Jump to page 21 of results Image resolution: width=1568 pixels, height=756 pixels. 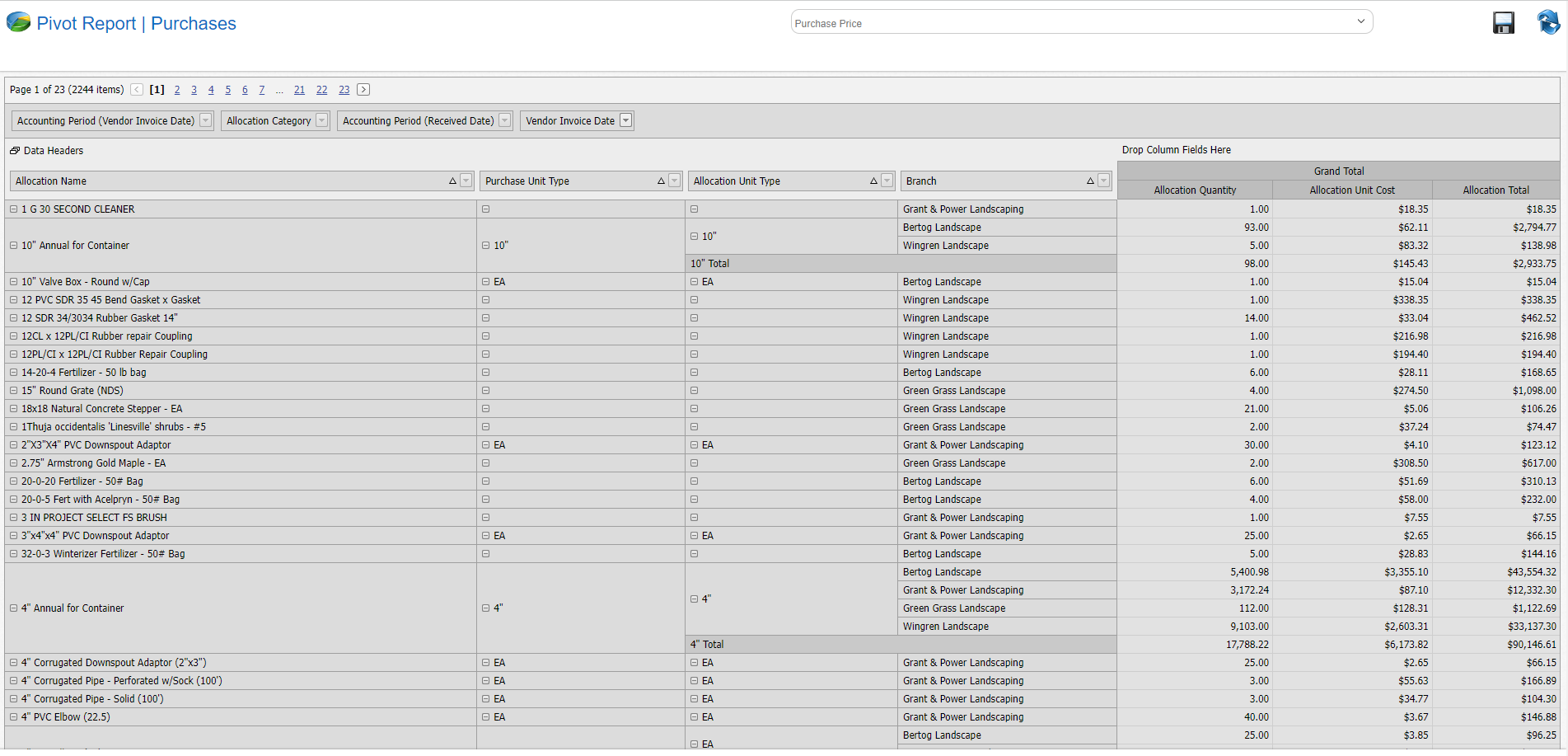tap(299, 90)
